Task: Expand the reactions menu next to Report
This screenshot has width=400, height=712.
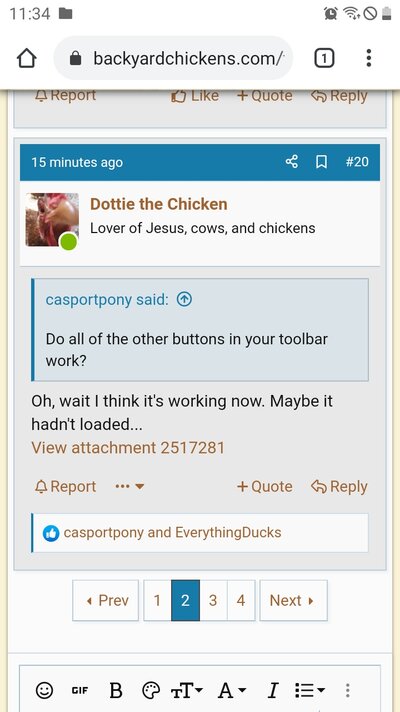Action: pyautogui.click(x=129, y=486)
